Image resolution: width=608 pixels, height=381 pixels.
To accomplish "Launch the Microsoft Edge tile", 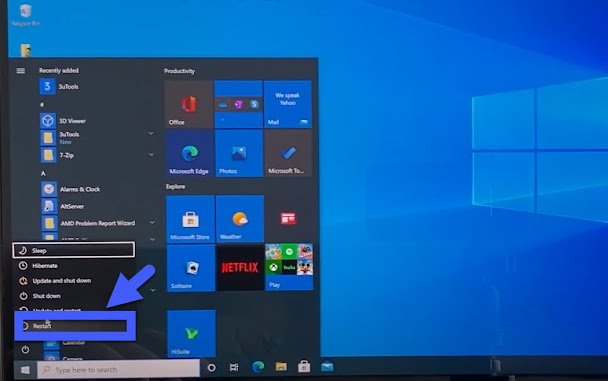I will tap(189, 153).
